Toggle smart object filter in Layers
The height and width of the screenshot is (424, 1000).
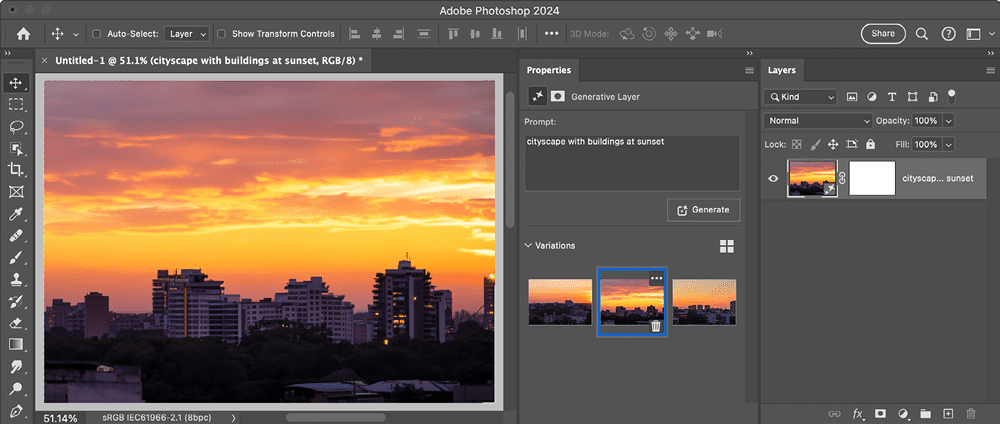(932, 97)
